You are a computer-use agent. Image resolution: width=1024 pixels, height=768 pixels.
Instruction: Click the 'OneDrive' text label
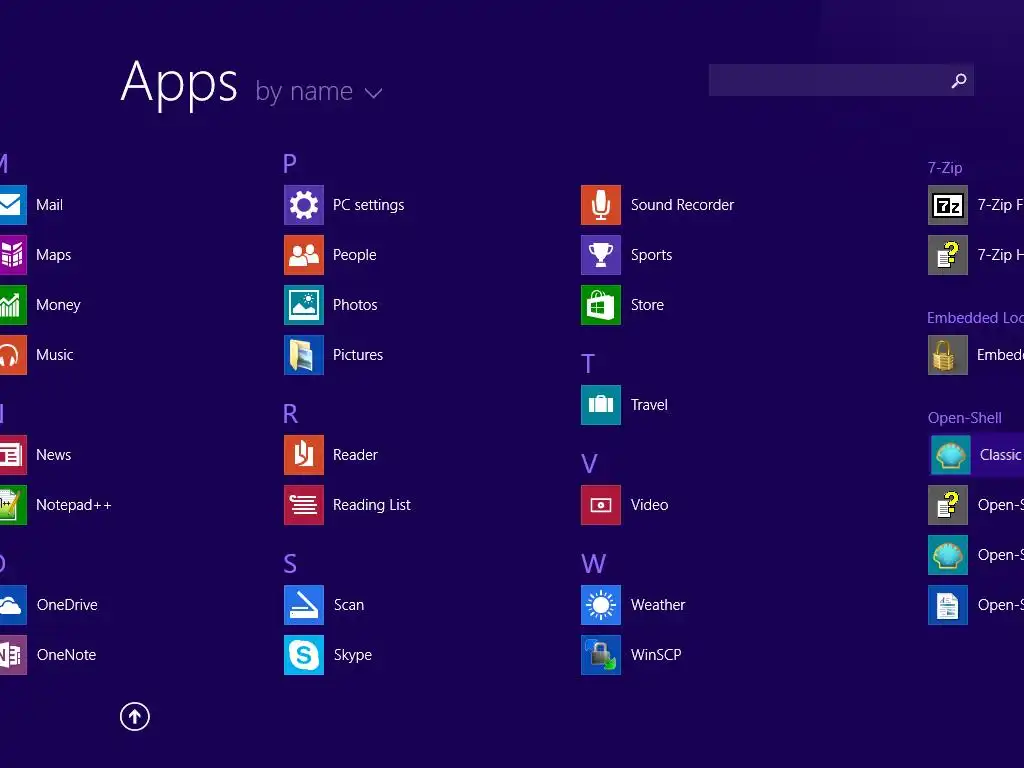click(x=67, y=605)
